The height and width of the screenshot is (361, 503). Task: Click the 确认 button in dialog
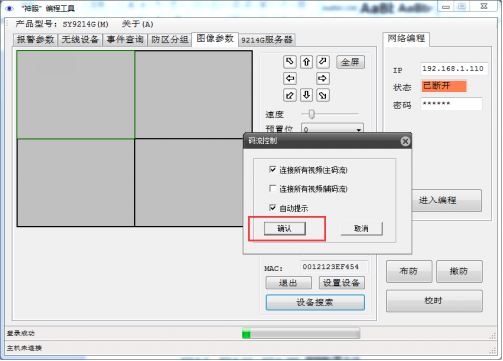point(285,229)
